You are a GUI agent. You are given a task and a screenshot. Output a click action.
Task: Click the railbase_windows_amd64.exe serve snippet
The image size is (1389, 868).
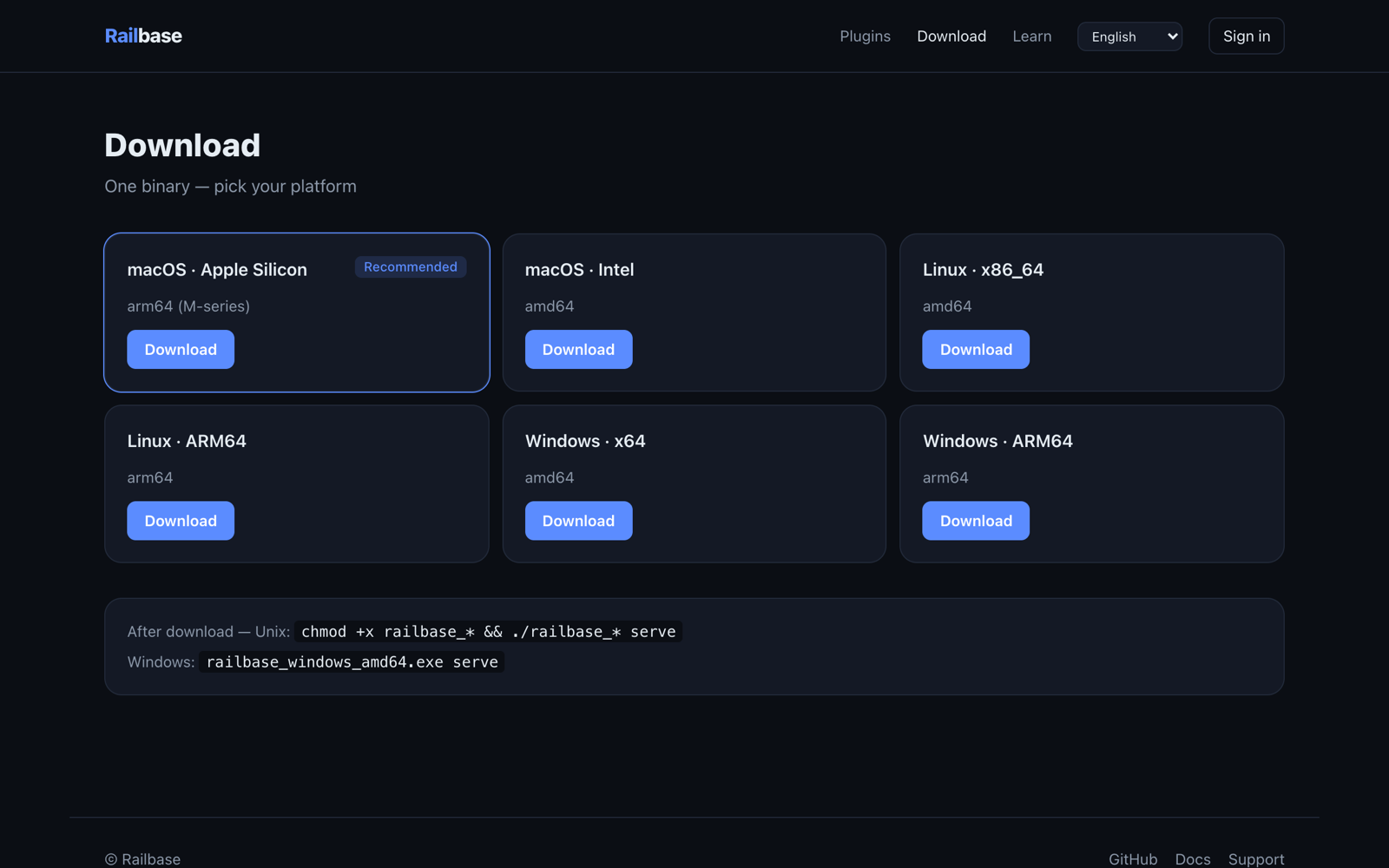pyautogui.click(x=352, y=662)
